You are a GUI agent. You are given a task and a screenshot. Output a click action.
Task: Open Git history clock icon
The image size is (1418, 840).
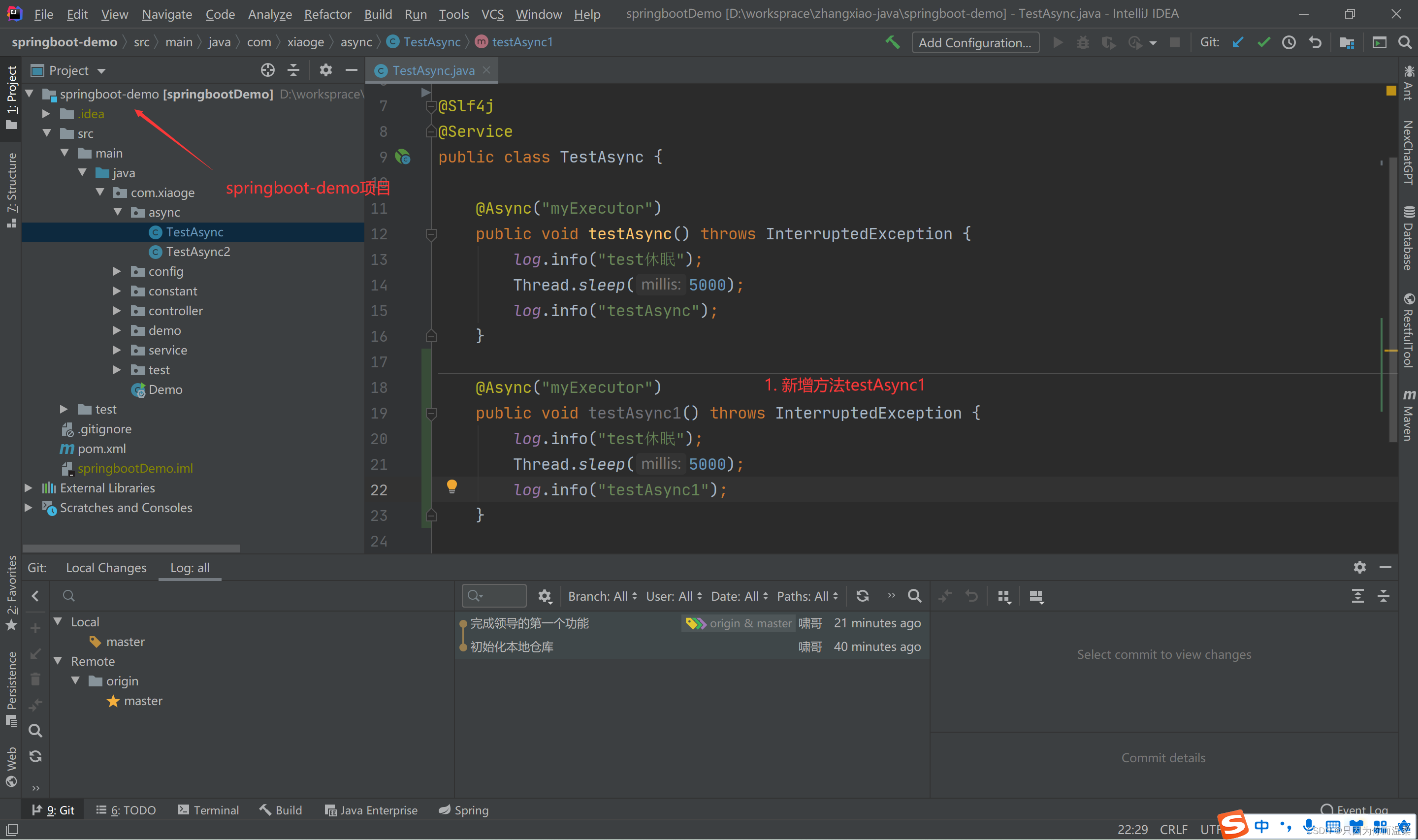pos(1289,42)
